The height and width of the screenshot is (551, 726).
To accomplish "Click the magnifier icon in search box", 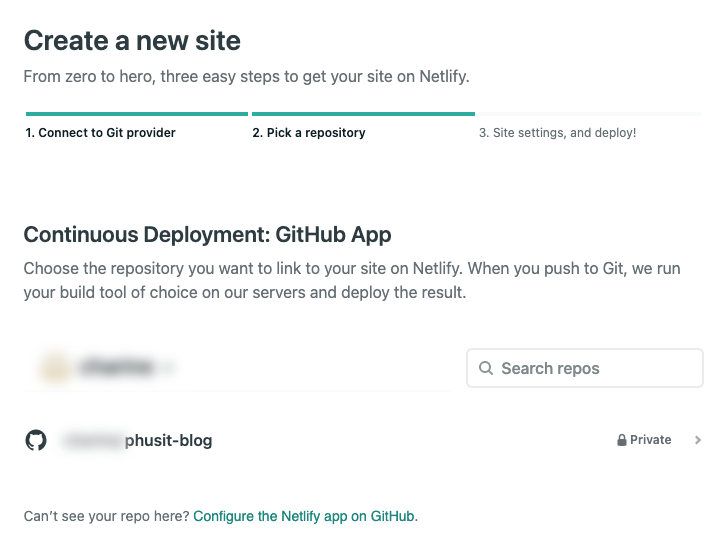I will 486,368.
